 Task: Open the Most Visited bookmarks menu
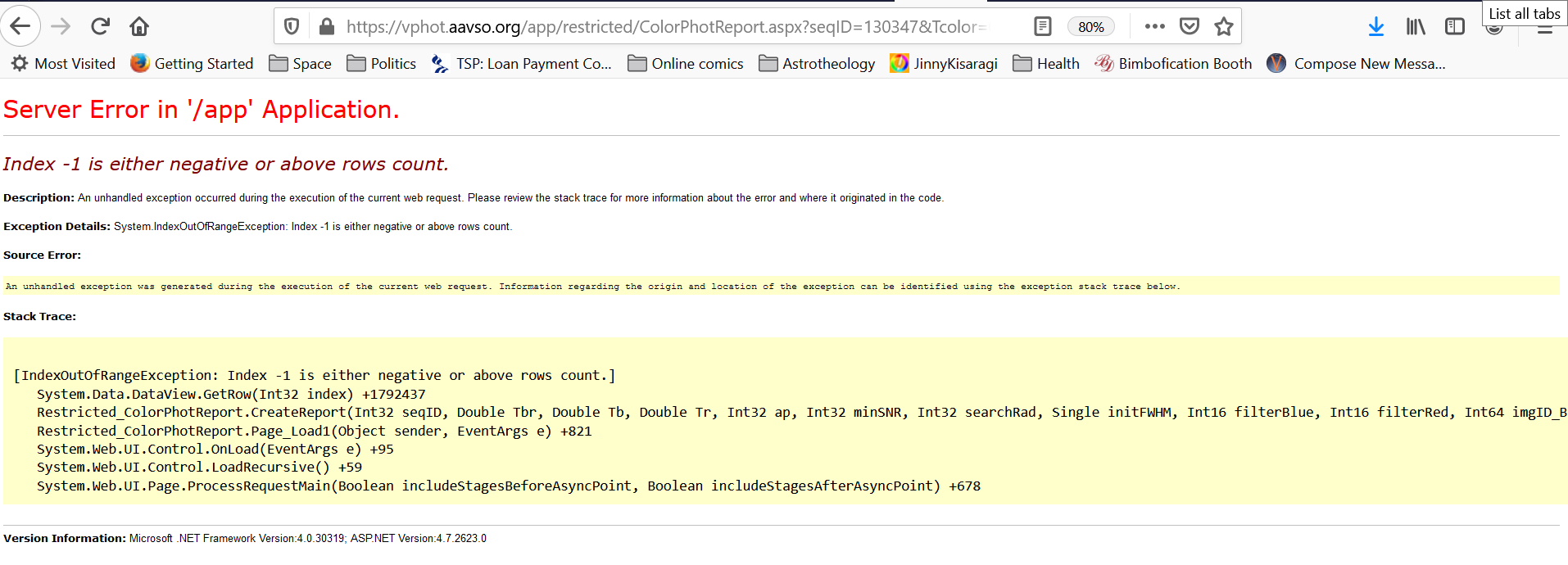click(x=64, y=63)
